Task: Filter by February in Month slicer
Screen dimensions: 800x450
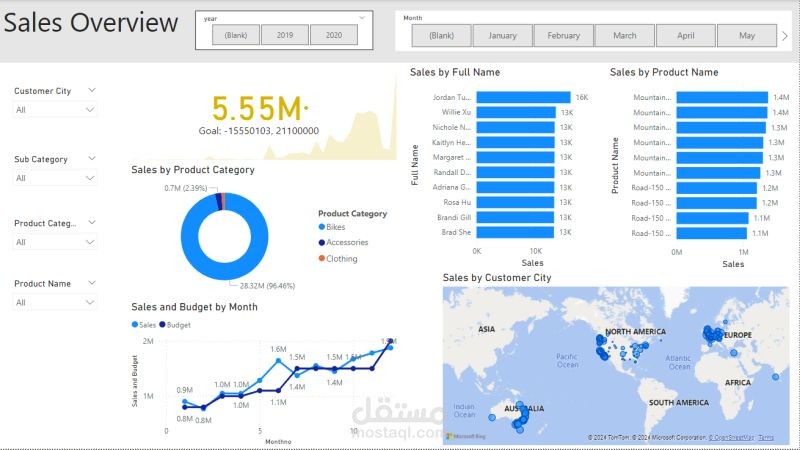Action: (564, 36)
